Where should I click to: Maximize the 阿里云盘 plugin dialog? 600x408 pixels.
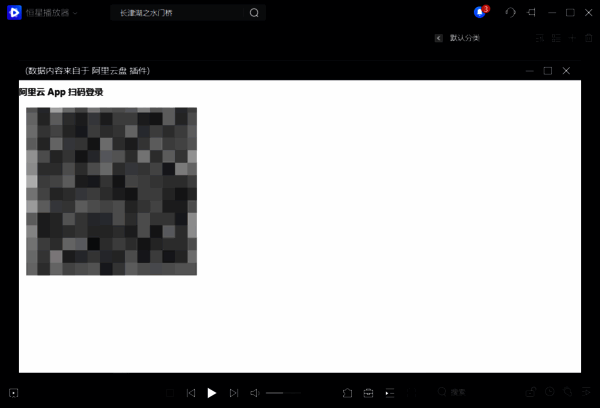coord(547,71)
